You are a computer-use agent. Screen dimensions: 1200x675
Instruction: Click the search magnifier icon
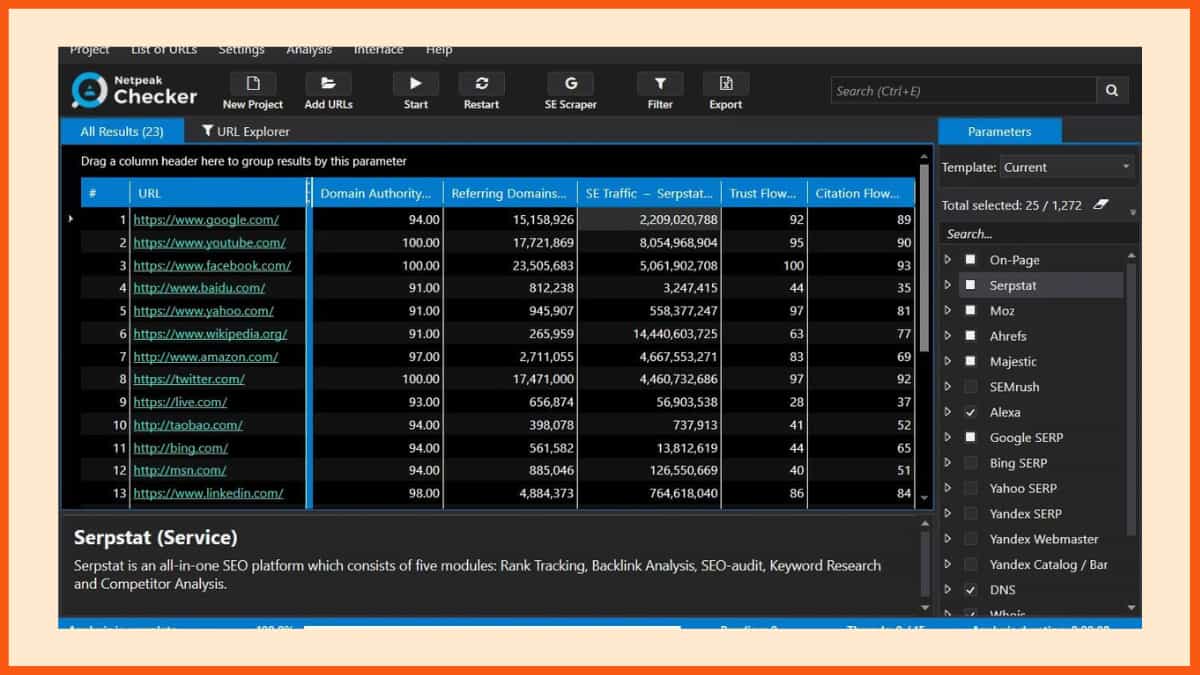(1112, 91)
